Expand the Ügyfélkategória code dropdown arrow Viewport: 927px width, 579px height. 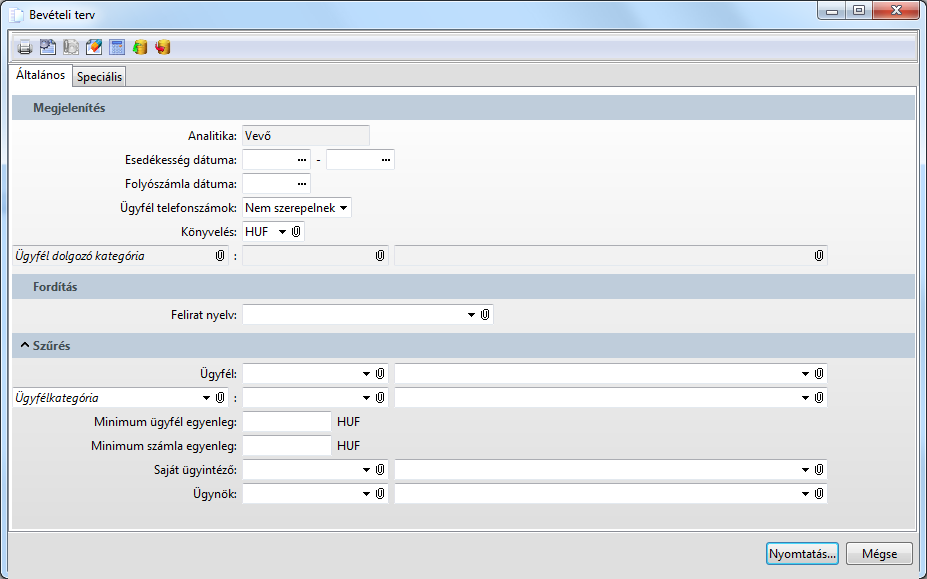pyautogui.click(x=366, y=398)
